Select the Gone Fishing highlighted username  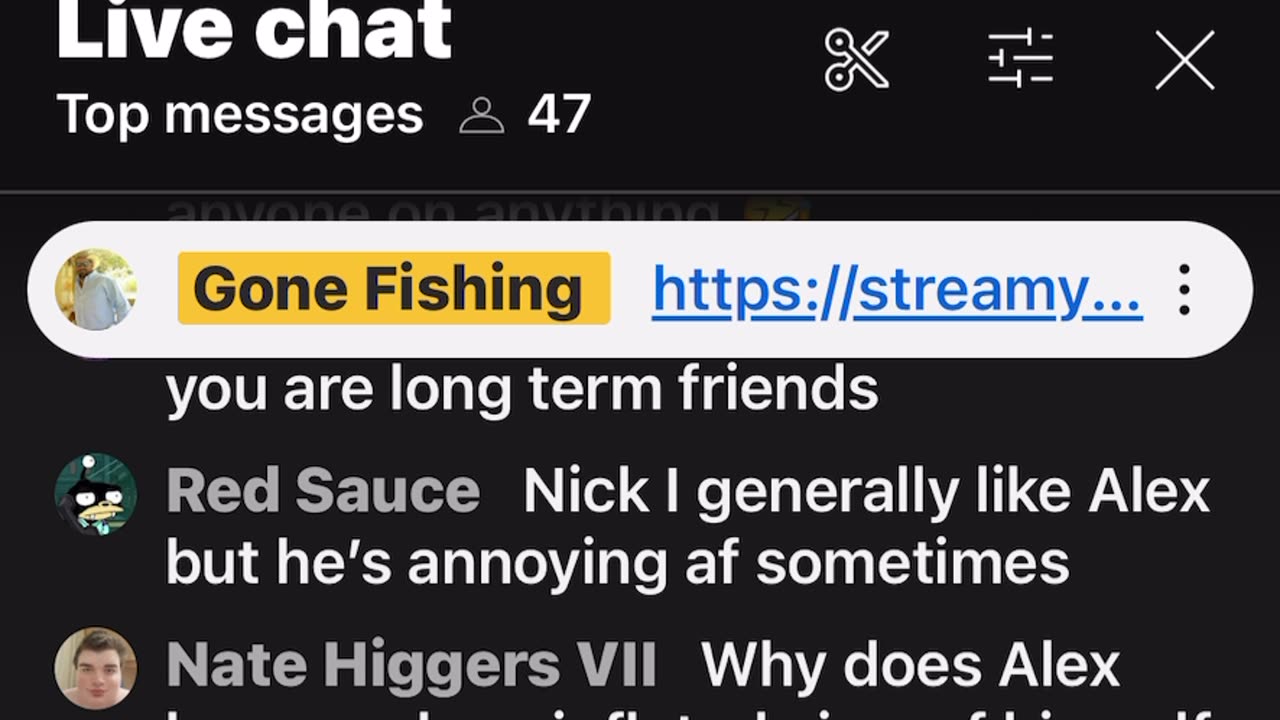(x=394, y=288)
